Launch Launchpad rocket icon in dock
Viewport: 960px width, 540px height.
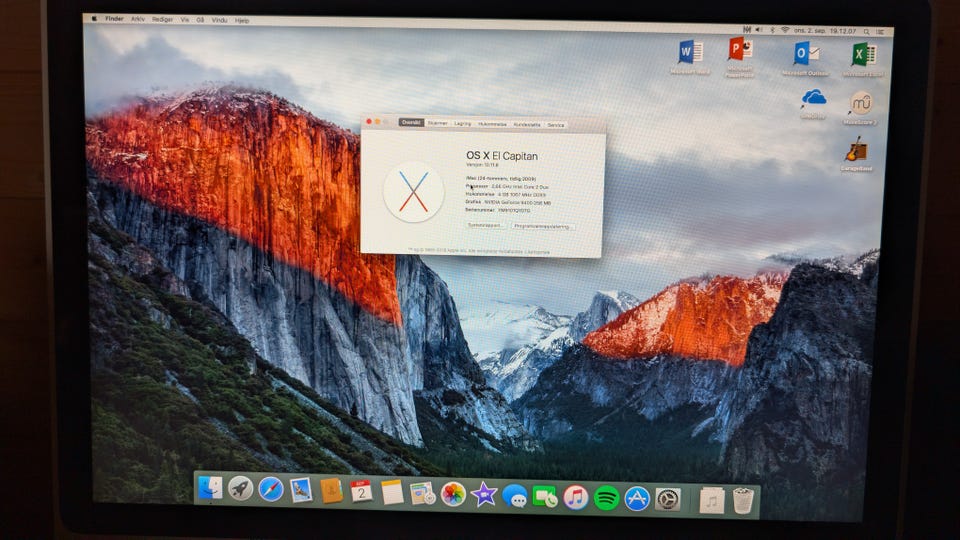(x=241, y=489)
